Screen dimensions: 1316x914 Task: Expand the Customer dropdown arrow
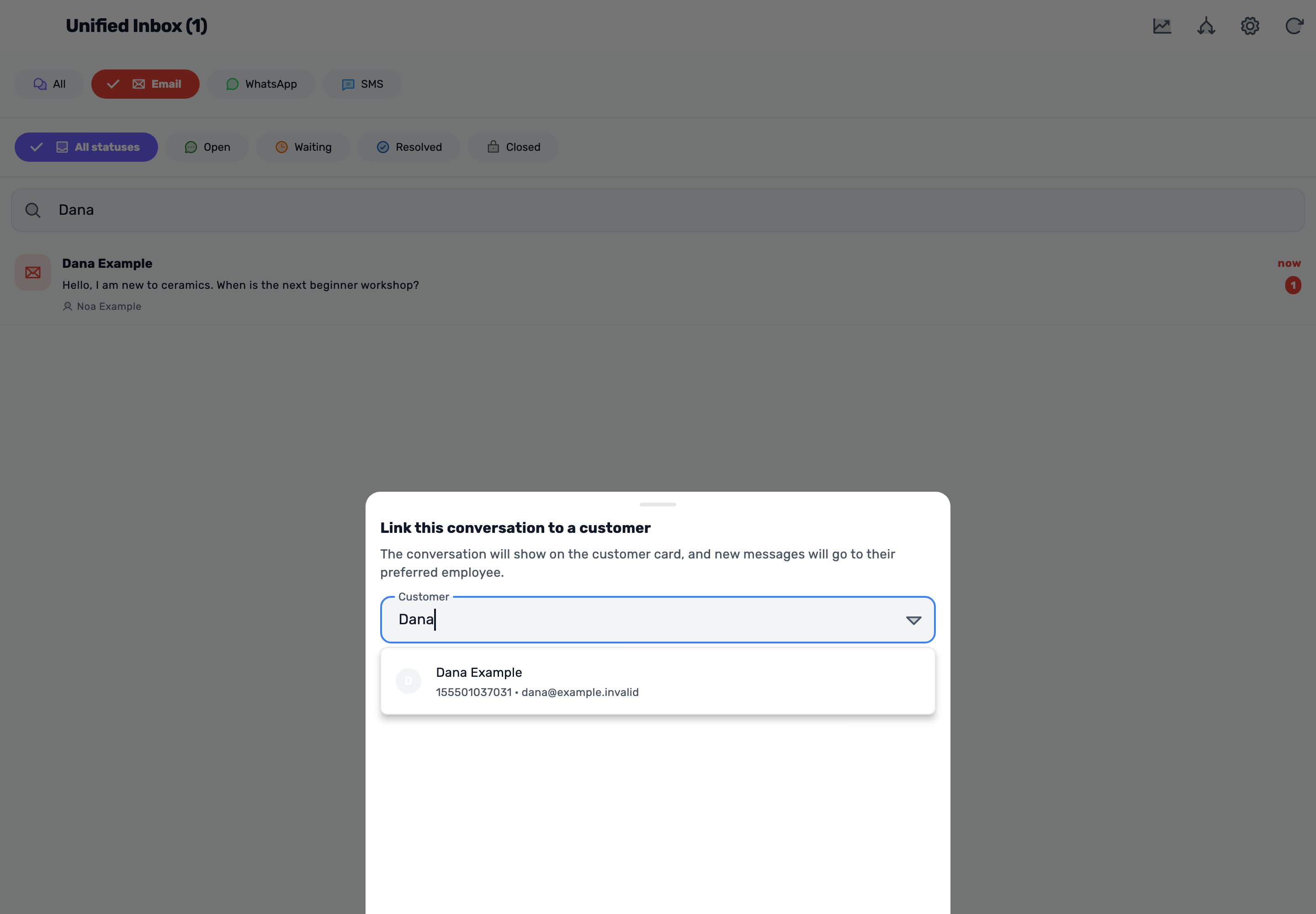(x=913, y=620)
